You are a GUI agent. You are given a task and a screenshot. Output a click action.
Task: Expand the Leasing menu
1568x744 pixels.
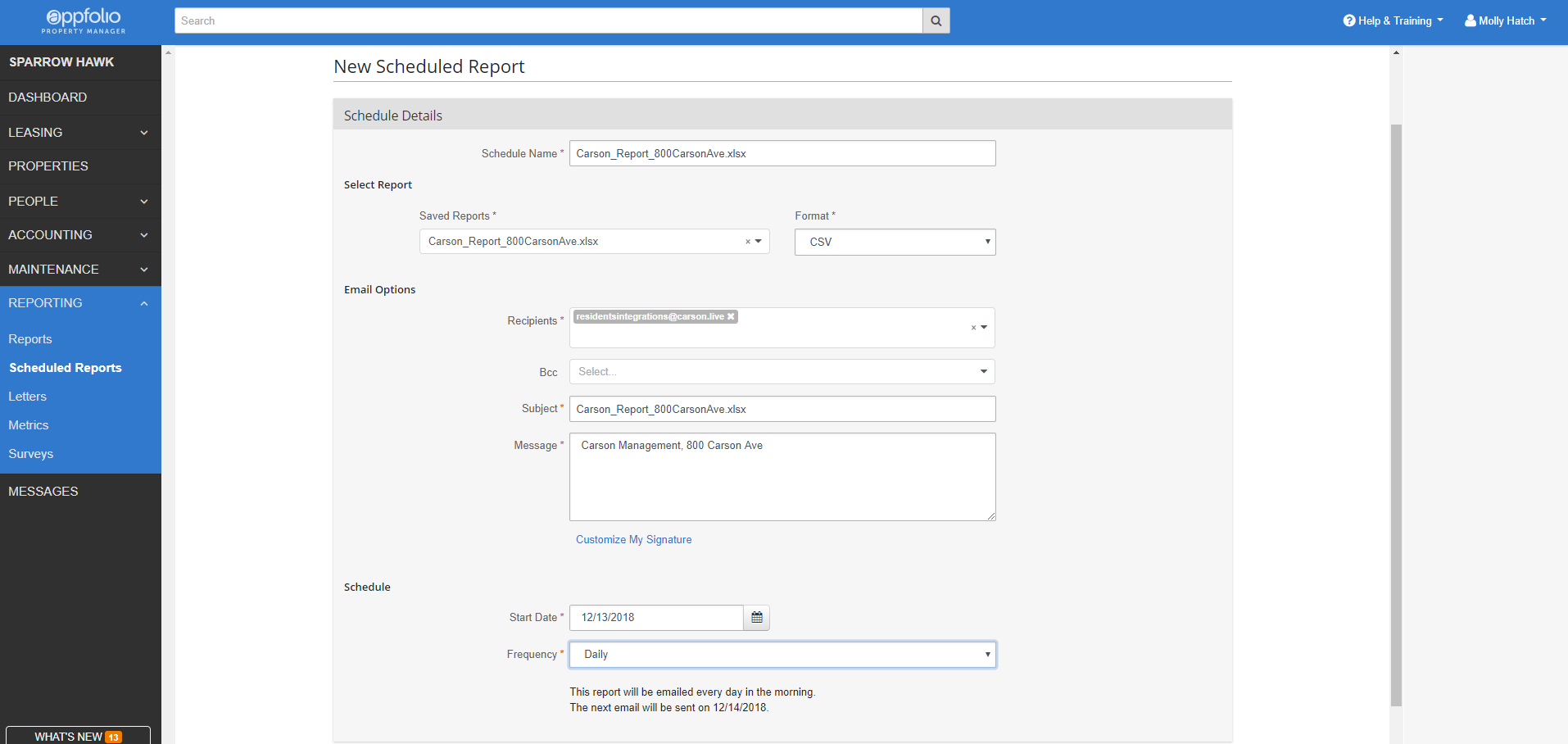[80, 132]
